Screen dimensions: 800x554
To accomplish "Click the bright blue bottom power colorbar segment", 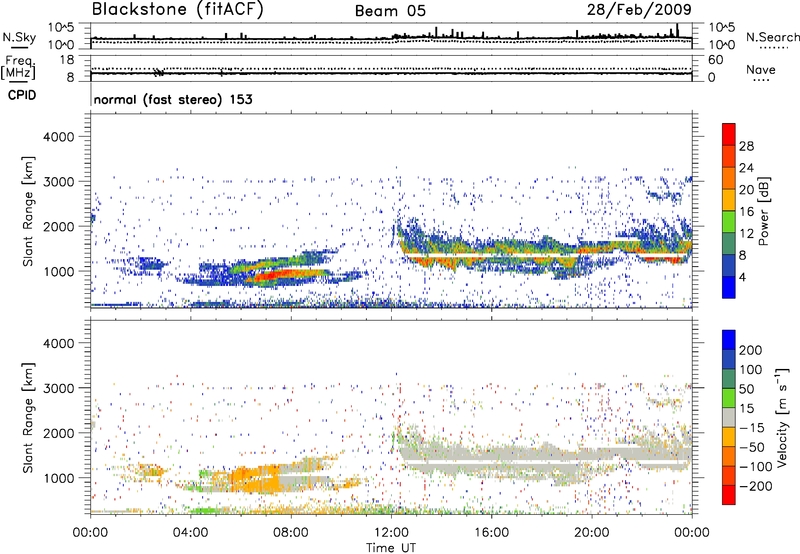I will (729, 287).
